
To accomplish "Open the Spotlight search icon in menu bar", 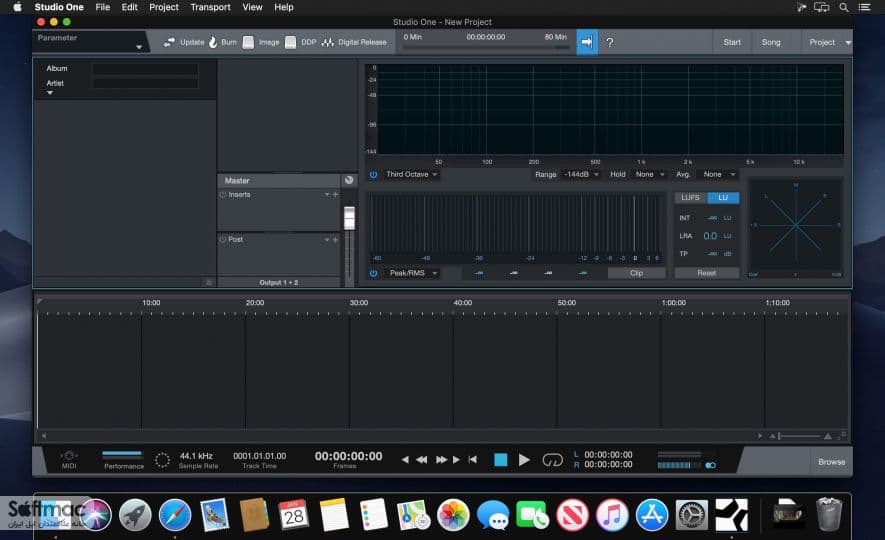I will pos(843,7).
